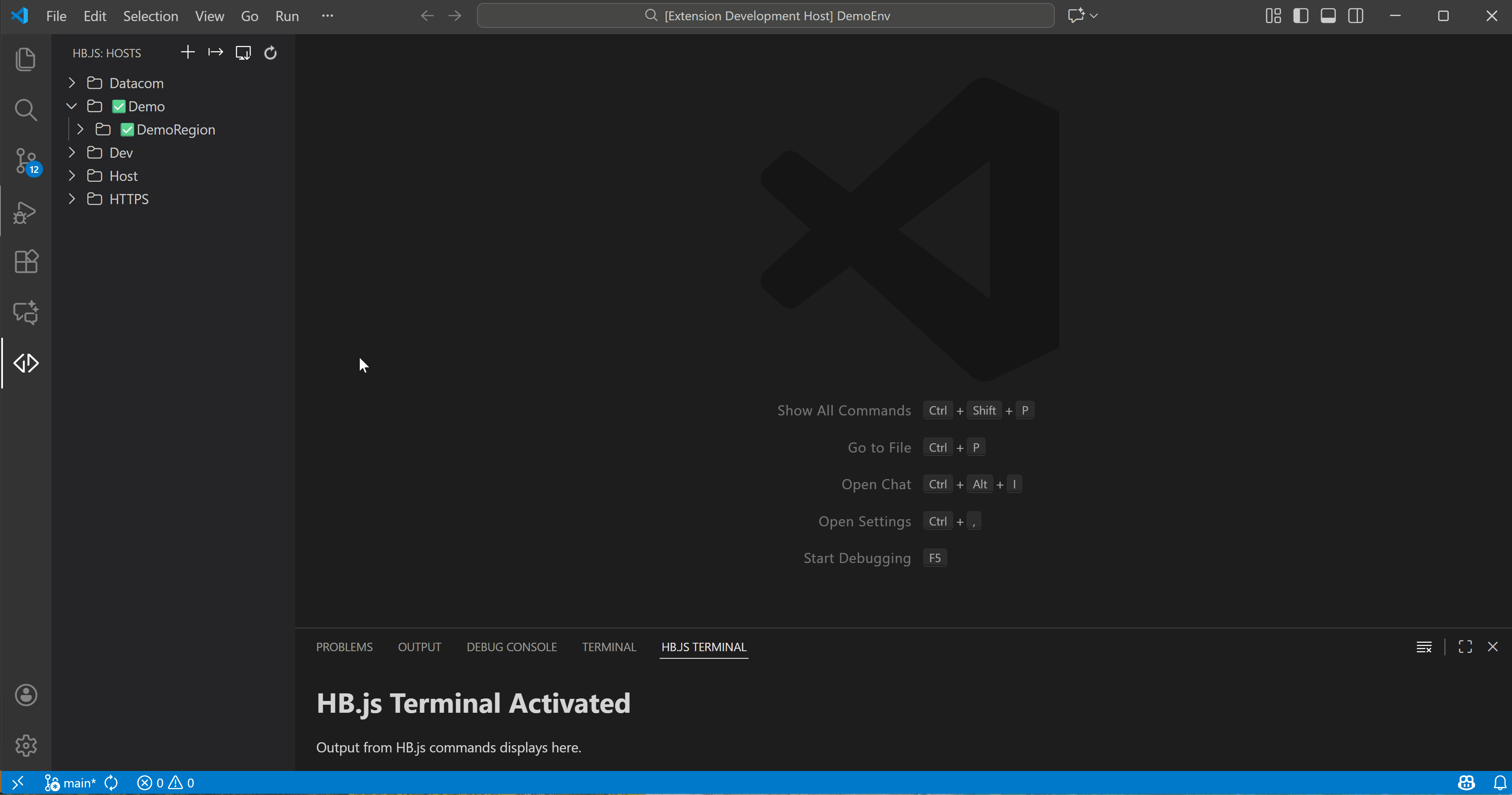The image size is (1512, 795).
Task: Open the Search view in the sidebar
Action: click(26, 110)
